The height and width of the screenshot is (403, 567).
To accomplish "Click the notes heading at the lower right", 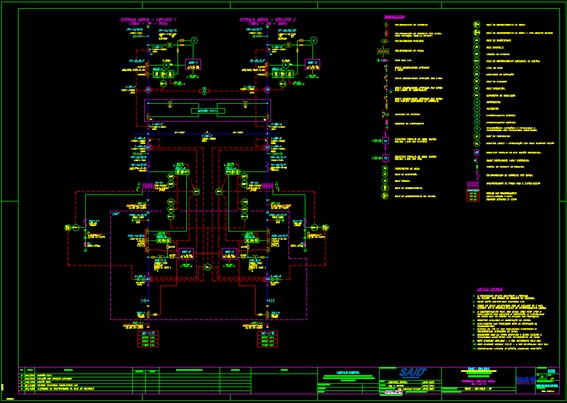I will click(x=489, y=289).
